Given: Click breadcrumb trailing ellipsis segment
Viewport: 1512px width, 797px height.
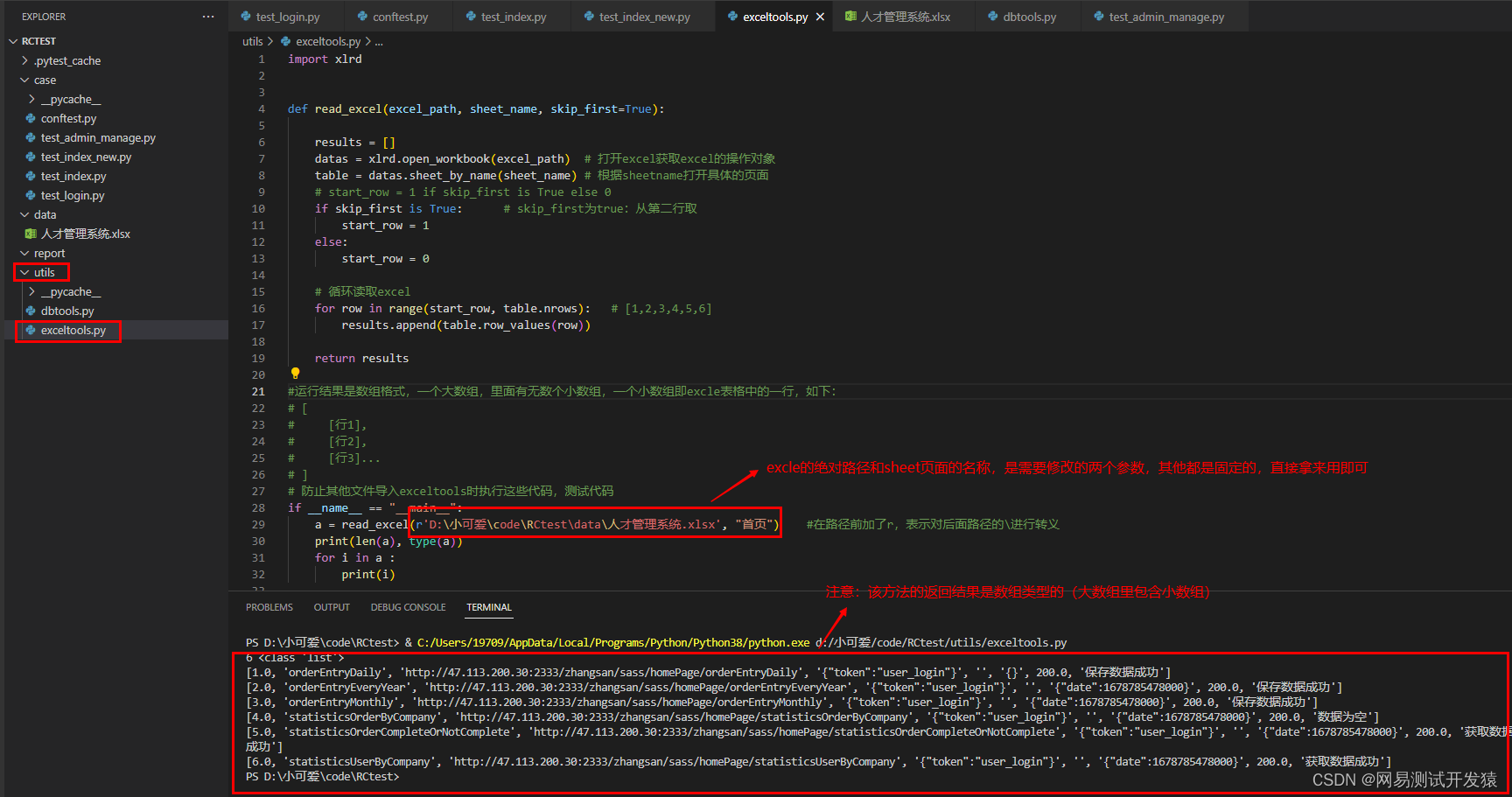Looking at the screenshot, I should (379, 41).
